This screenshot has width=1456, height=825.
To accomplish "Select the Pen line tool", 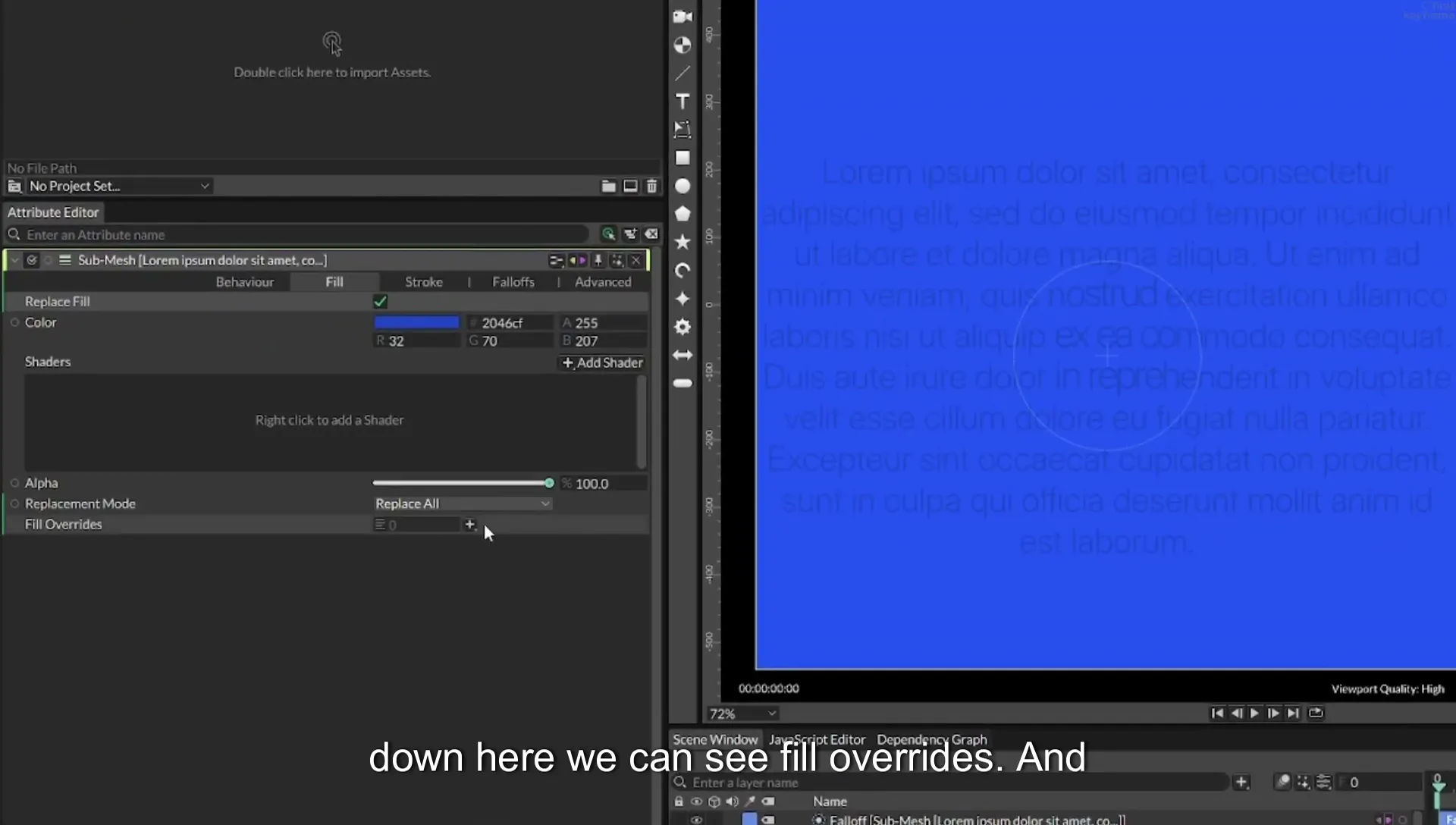I will (x=682, y=73).
